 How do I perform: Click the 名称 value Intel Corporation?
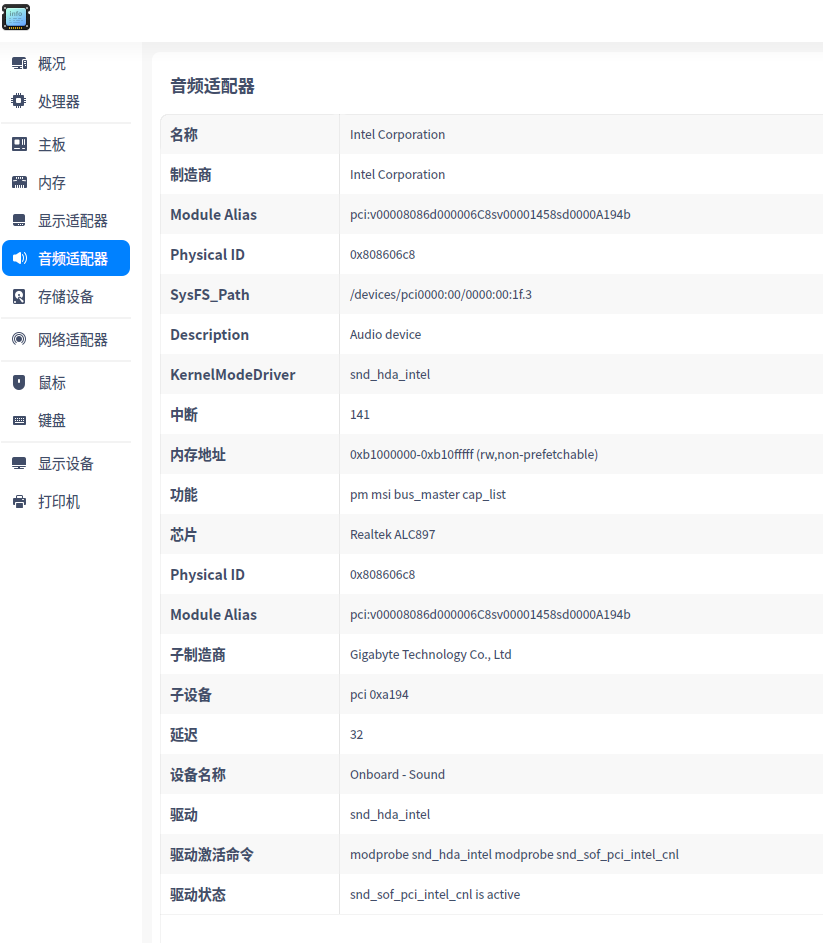398,135
